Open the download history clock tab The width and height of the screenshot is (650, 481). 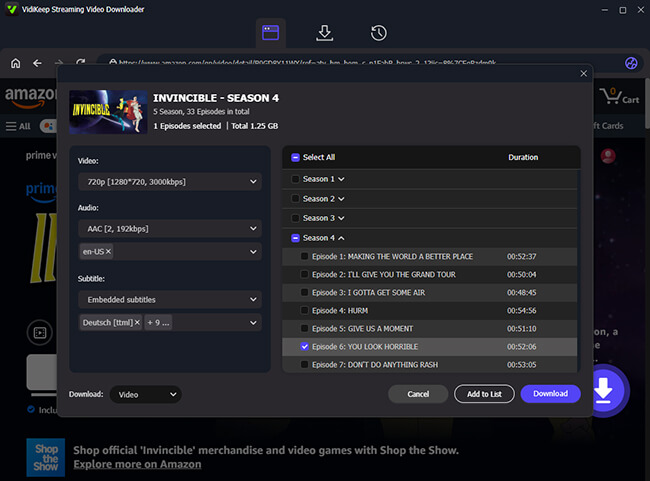tap(378, 33)
